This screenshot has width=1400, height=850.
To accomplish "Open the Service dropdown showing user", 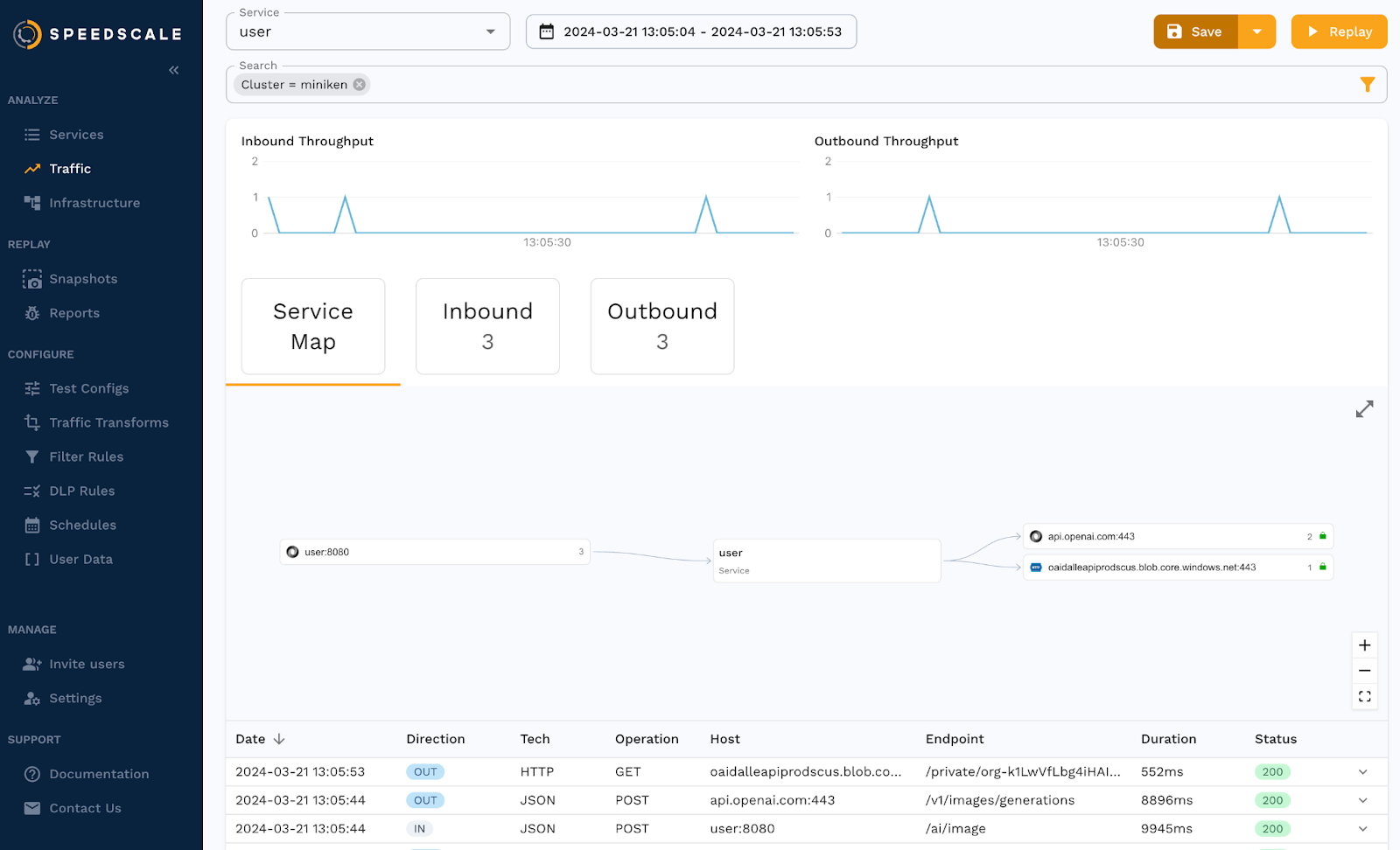I will (367, 31).
